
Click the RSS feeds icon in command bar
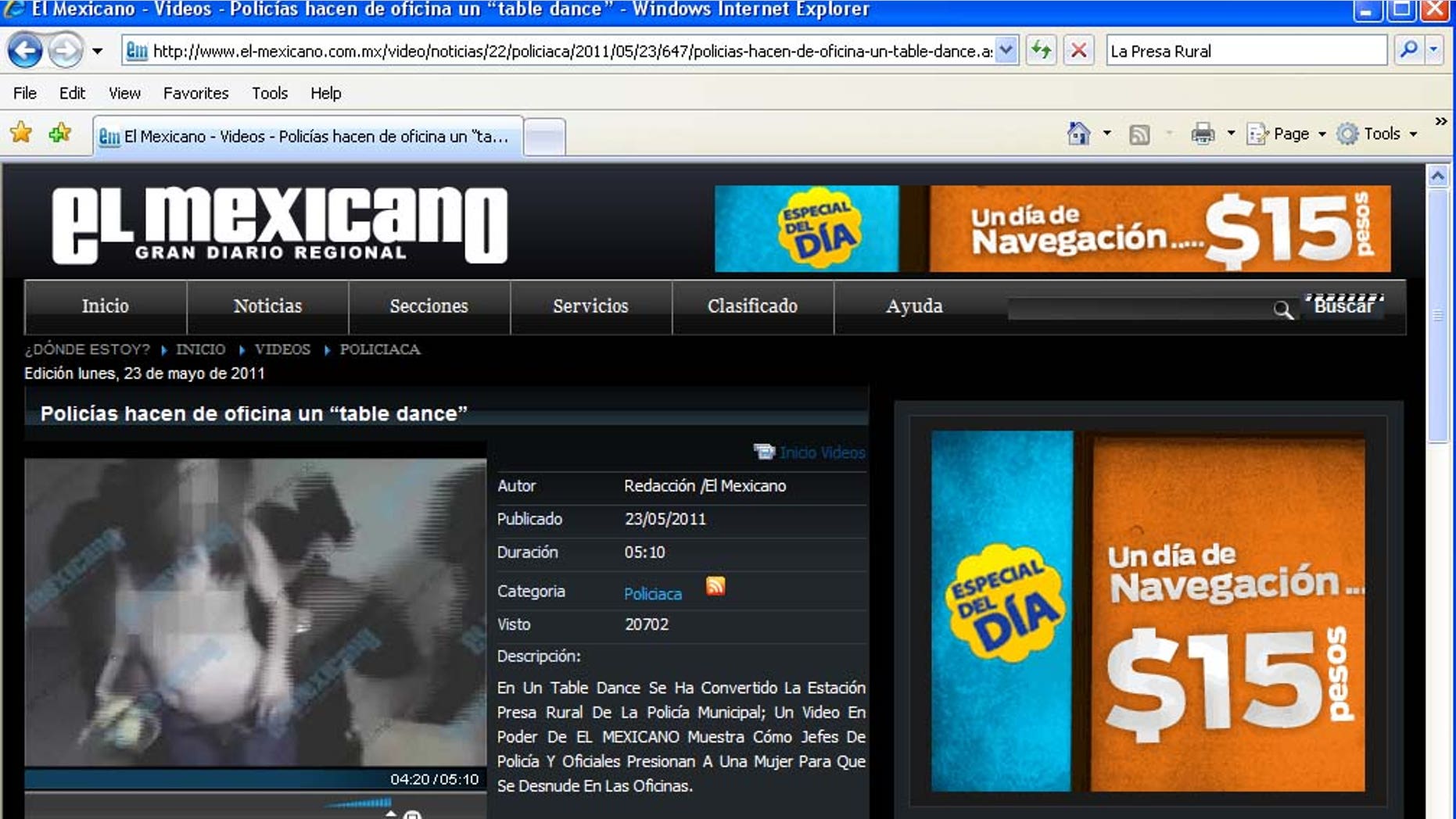pos(1139,134)
